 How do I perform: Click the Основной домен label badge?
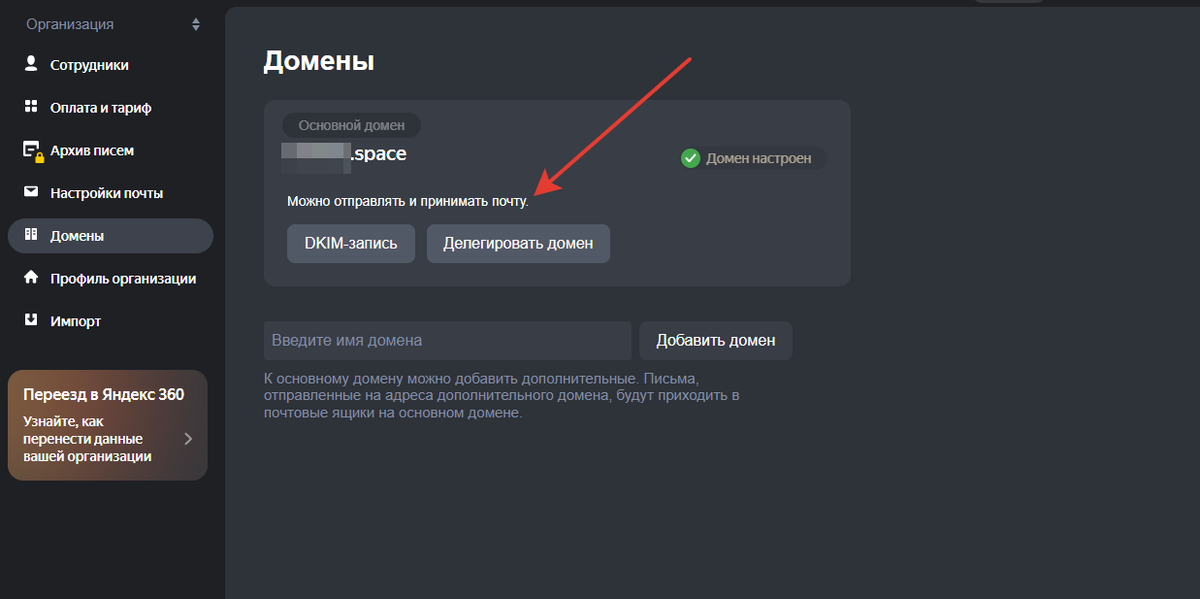coord(352,126)
